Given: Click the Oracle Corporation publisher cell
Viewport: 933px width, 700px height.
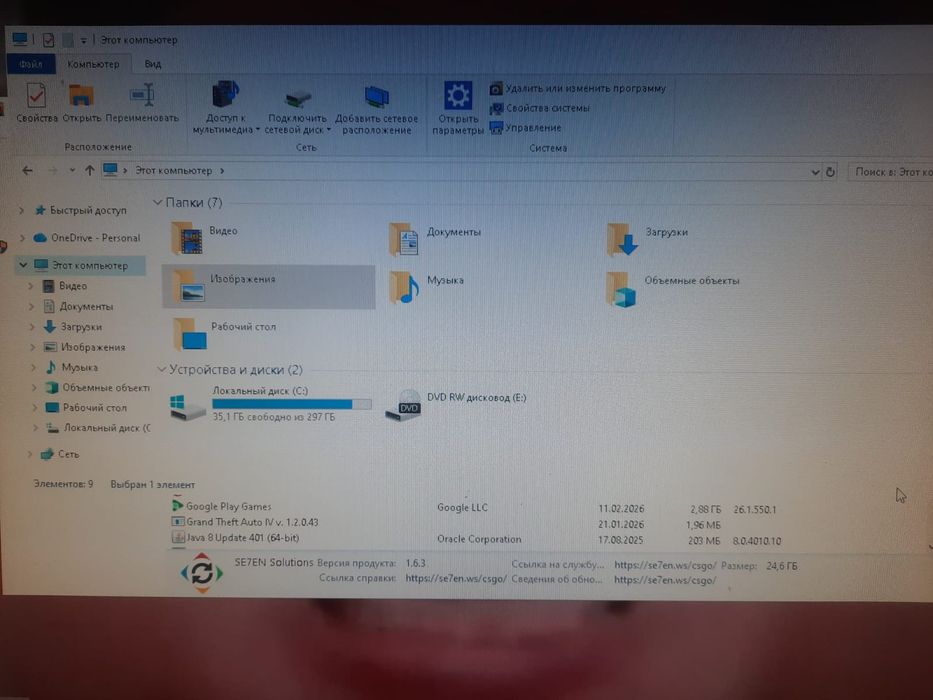Looking at the screenshot, I should (x=479, y=539).
